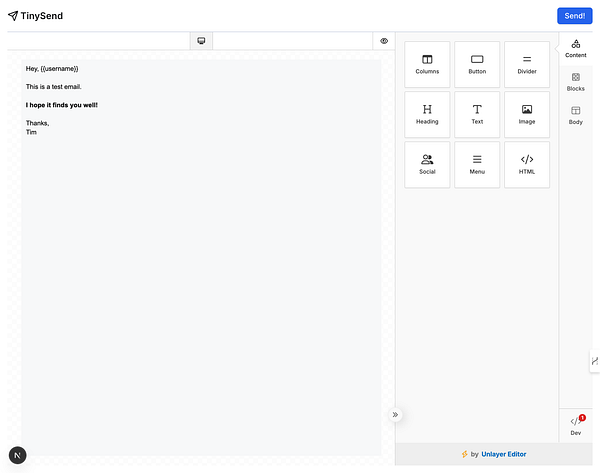Open the Blocks tab
This screenshot has width=600, height=473.
click(576, 82)
